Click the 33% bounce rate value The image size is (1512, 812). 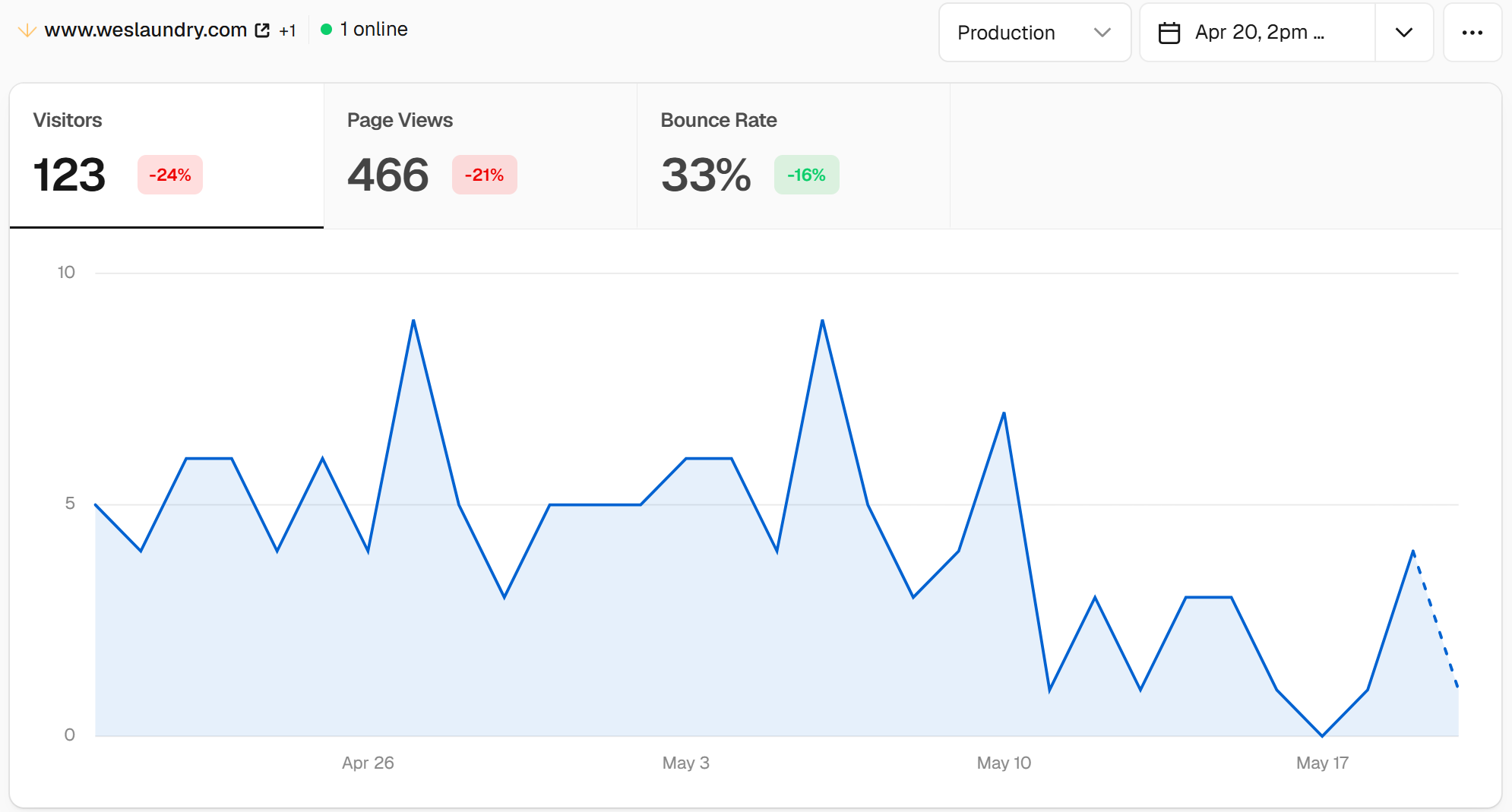[x=706, y=175]
